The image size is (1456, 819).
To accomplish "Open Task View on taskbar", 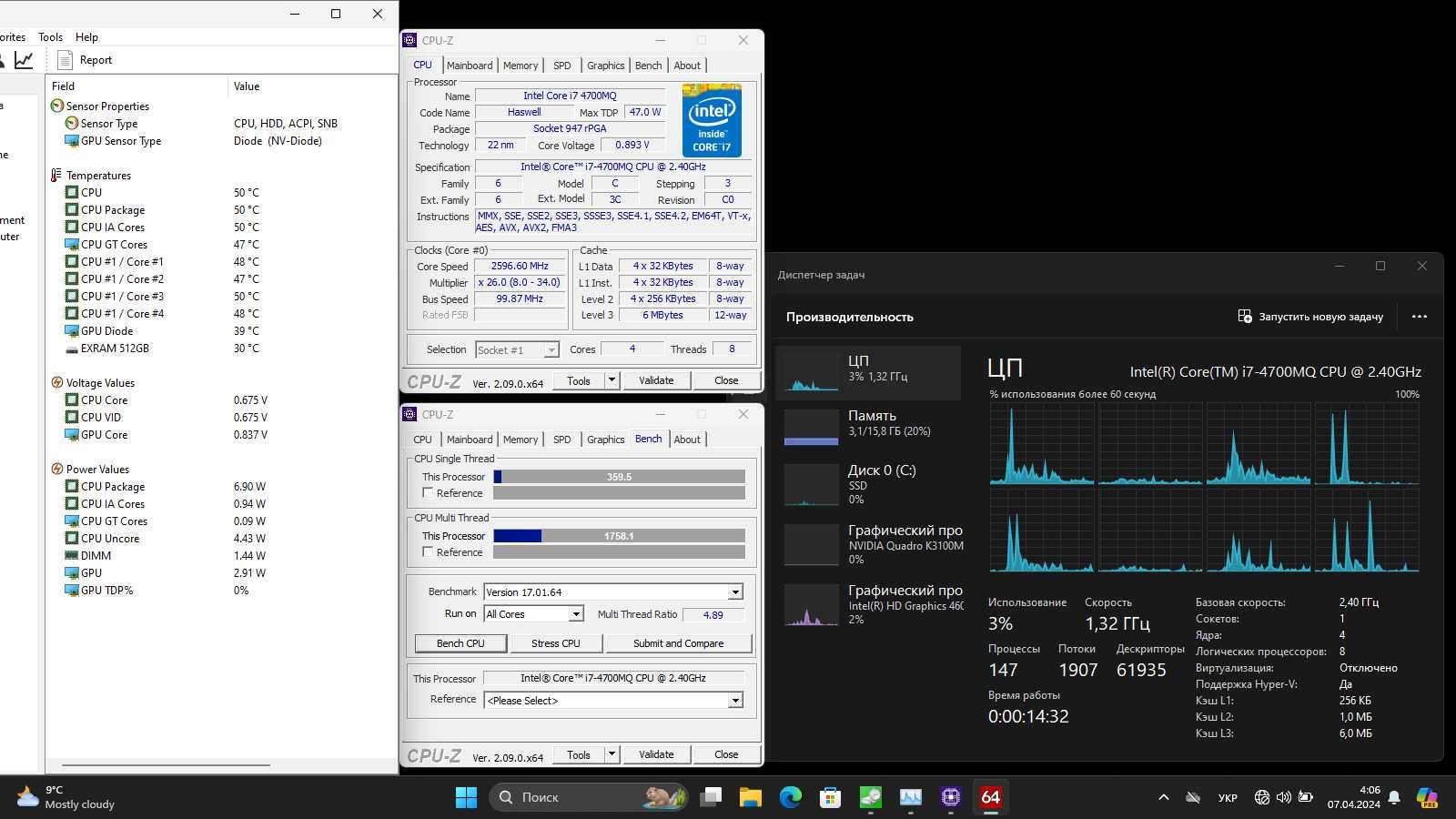I will pyautogui.click(x=711, y=797).
